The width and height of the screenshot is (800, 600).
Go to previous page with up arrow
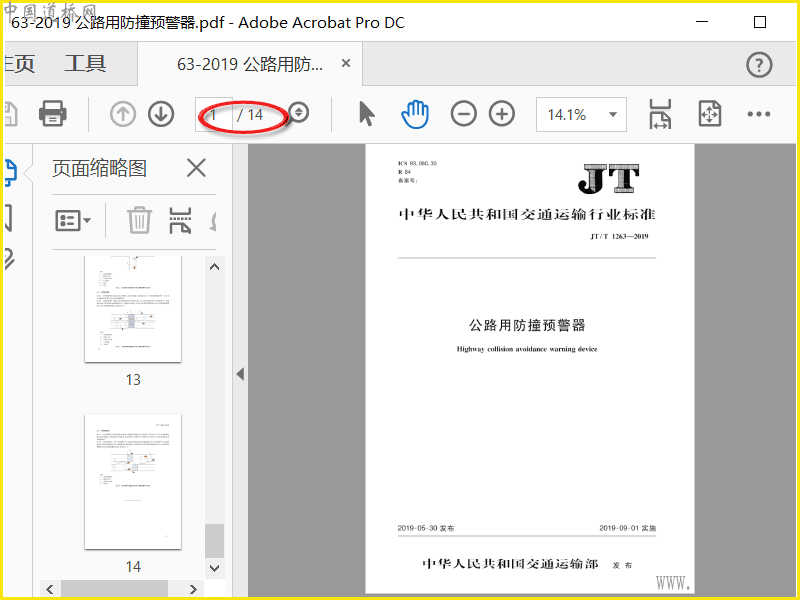click(122, 114)
